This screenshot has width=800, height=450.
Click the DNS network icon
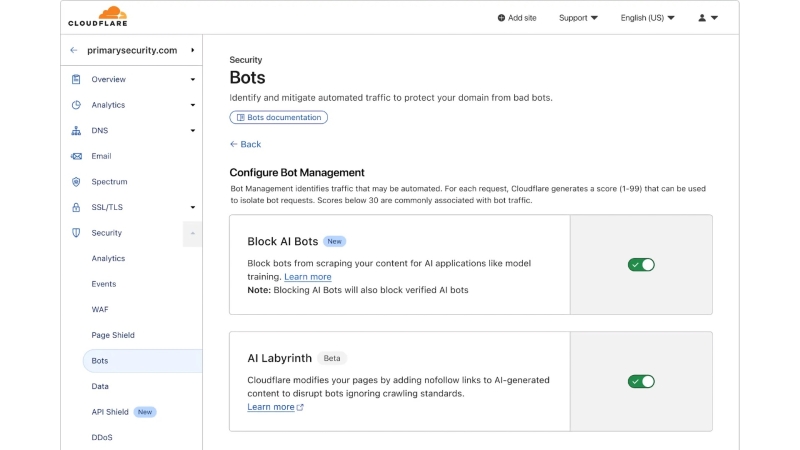76,131
